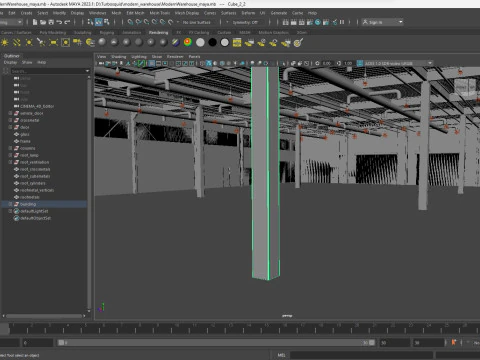Image resolution: width=480 pixels, height=360 pixels.
Task: Expand the defaultLightSet node
Action: pyautogui.click(x=10, y=211)
